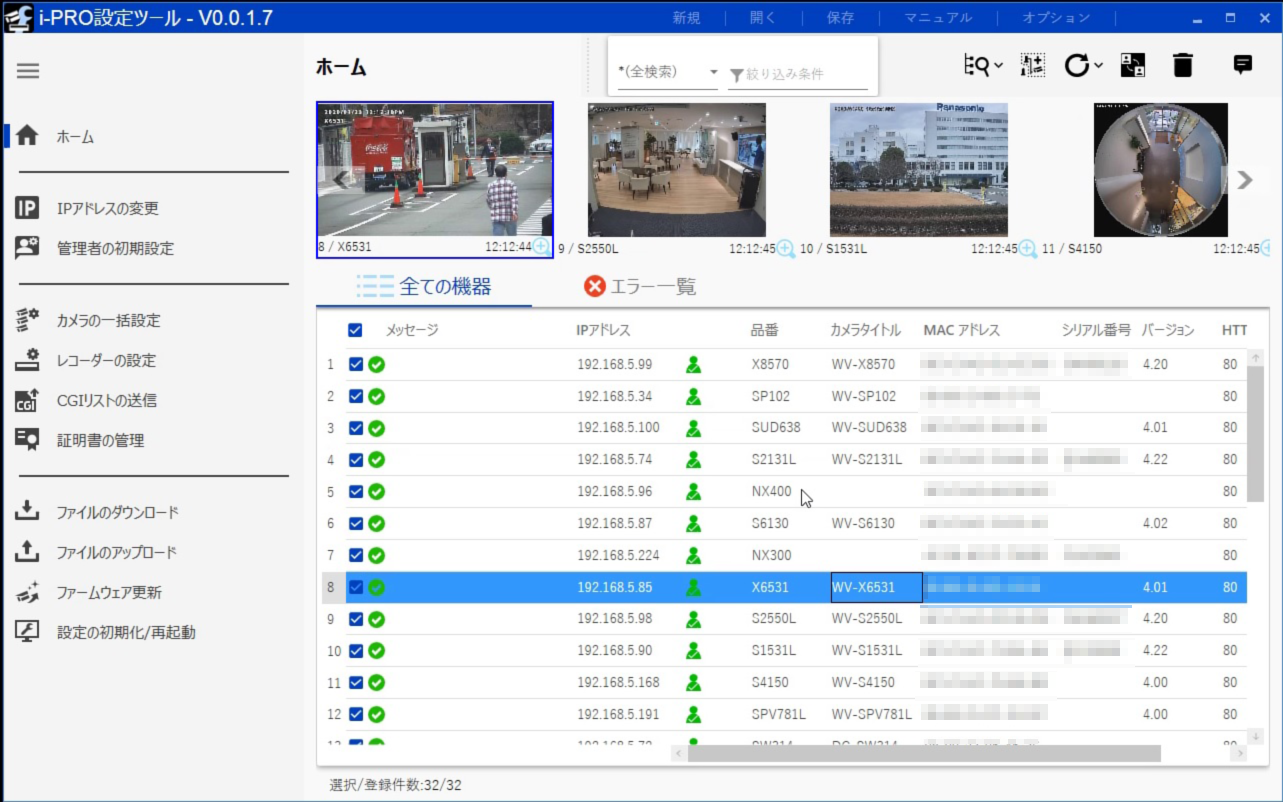Delete selected devices using the trash icon
Screen dimensions: 1283x802
[x=1184, y=65]
